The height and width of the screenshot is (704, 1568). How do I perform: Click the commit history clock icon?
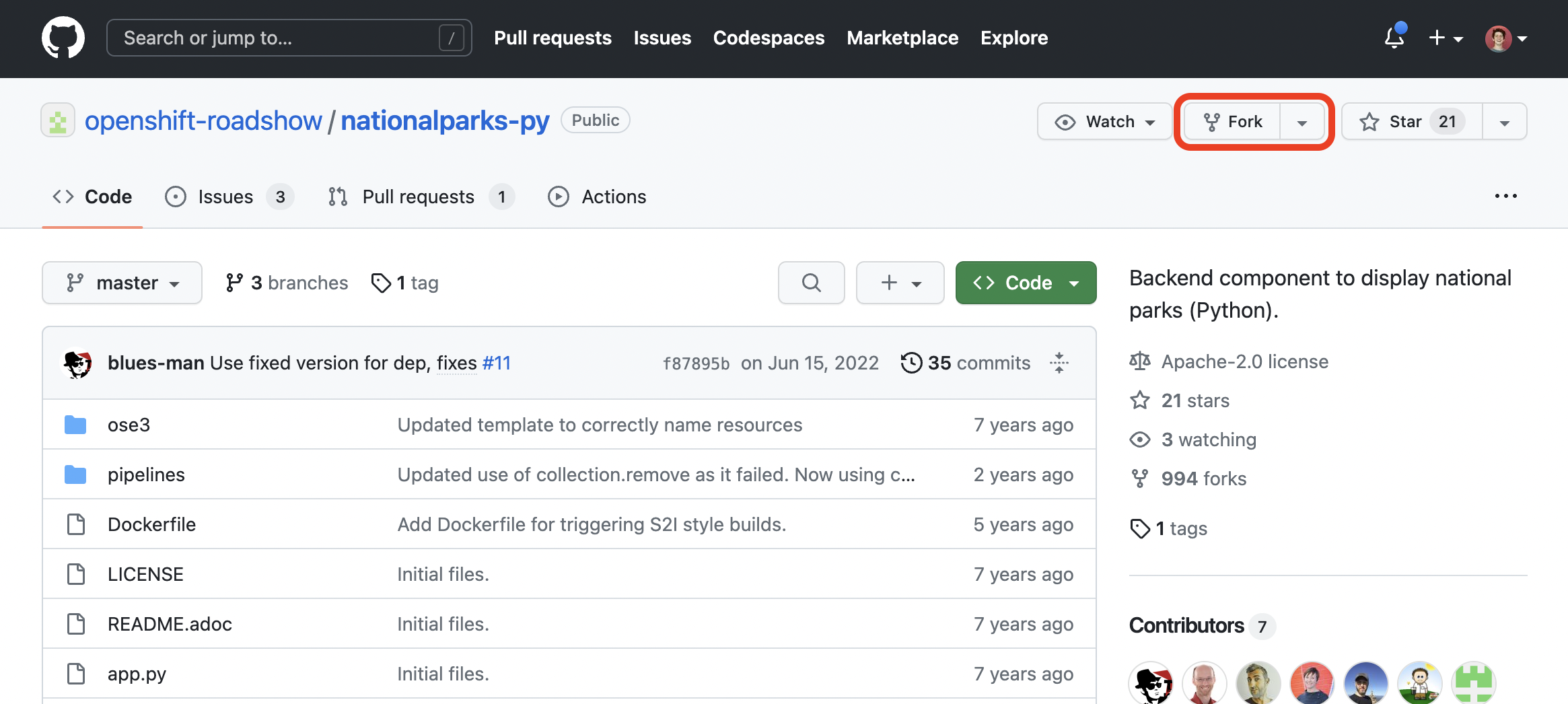(x=911, y=363)
